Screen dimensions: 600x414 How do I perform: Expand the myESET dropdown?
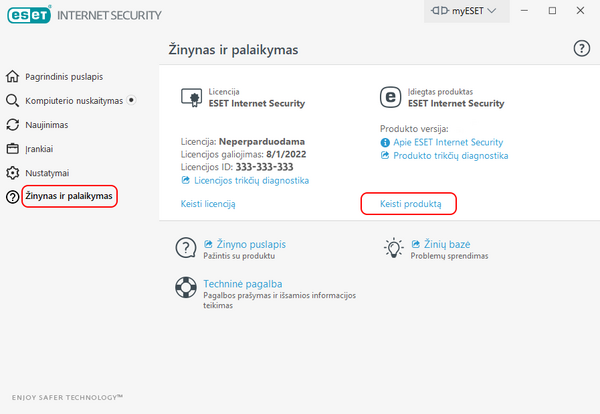point(466,11)
